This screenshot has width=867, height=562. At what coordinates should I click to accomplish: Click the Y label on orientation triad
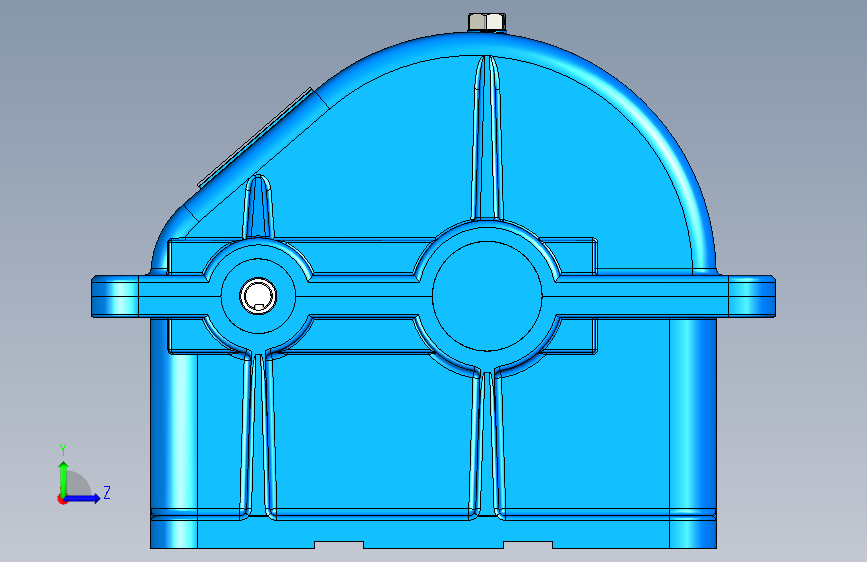[x=63, y=450]
